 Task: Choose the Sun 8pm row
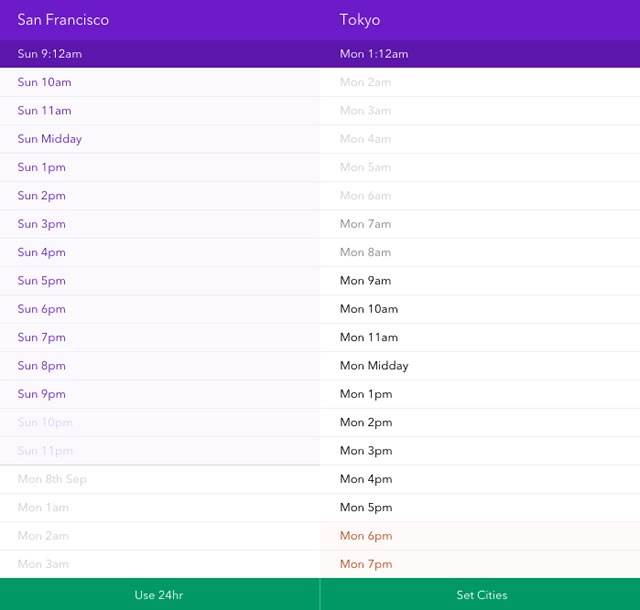click(x=160, y=365)
